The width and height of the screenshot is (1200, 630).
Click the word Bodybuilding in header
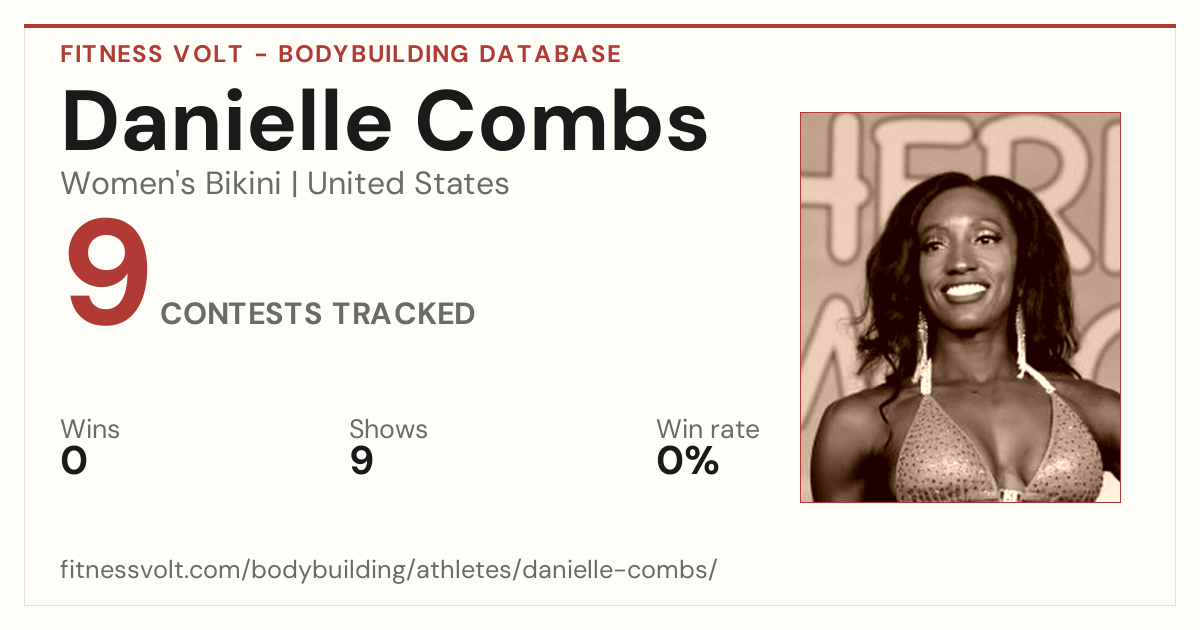tap(374, 54)
